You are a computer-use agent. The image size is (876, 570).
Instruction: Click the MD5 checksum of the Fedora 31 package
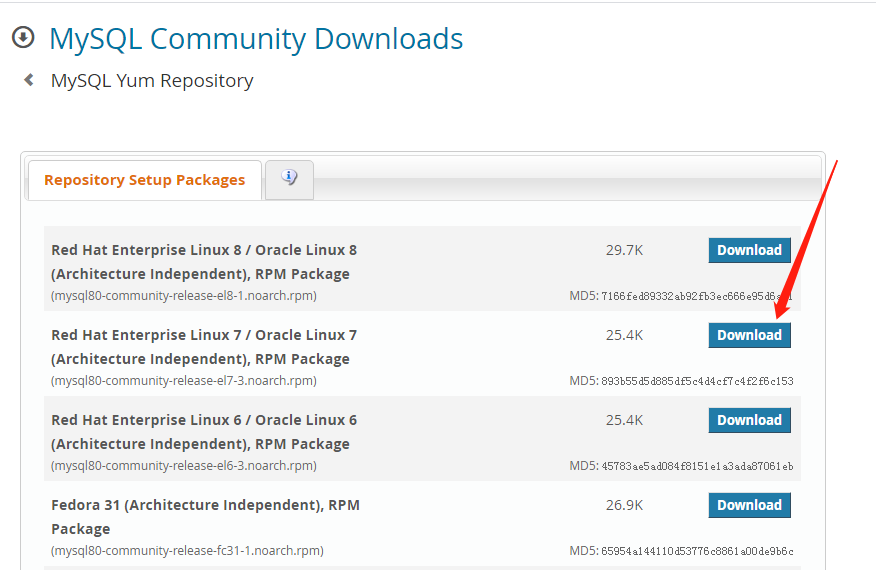(x=681, y=551)
